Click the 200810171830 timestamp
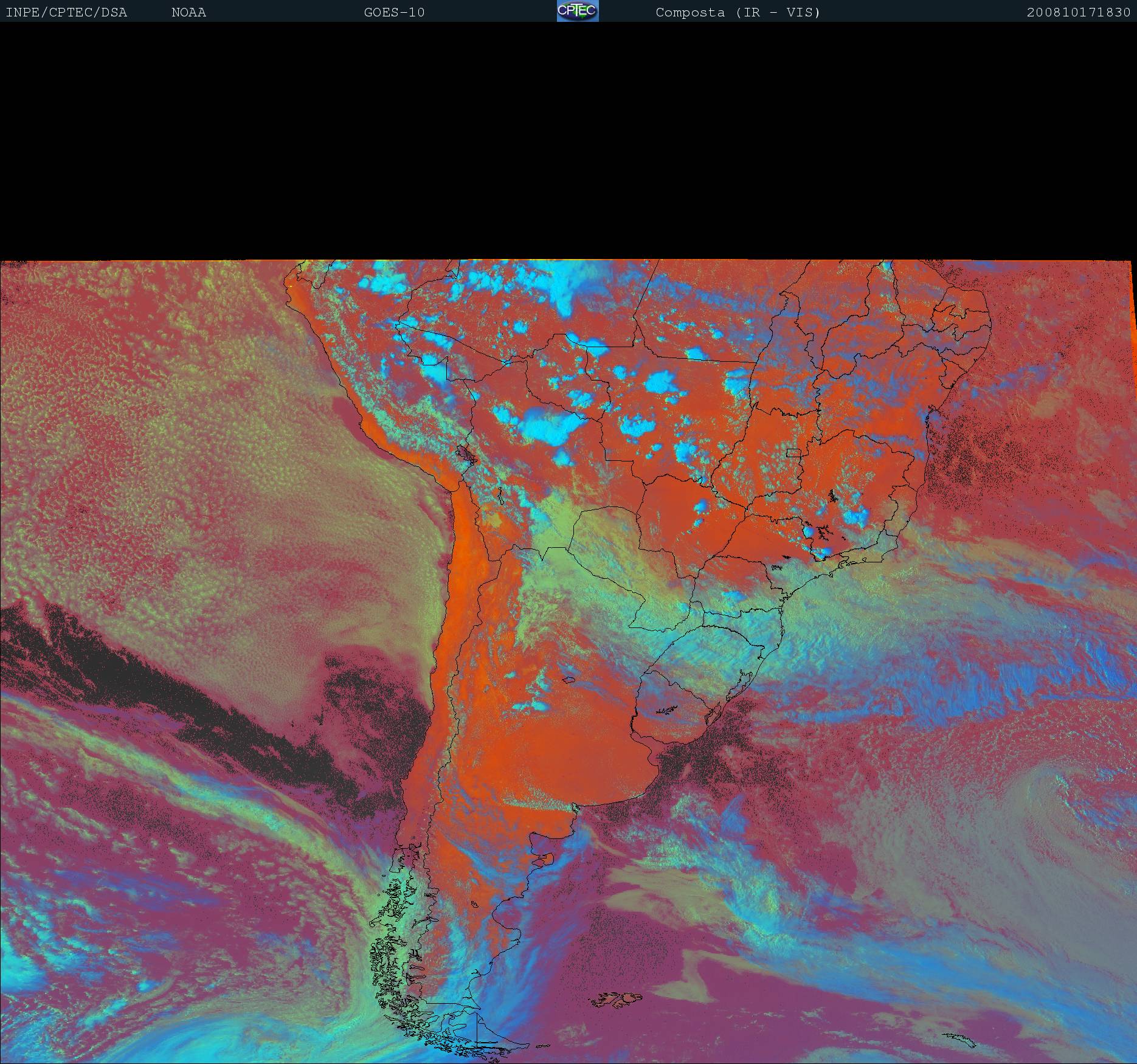 point(1078,12)
